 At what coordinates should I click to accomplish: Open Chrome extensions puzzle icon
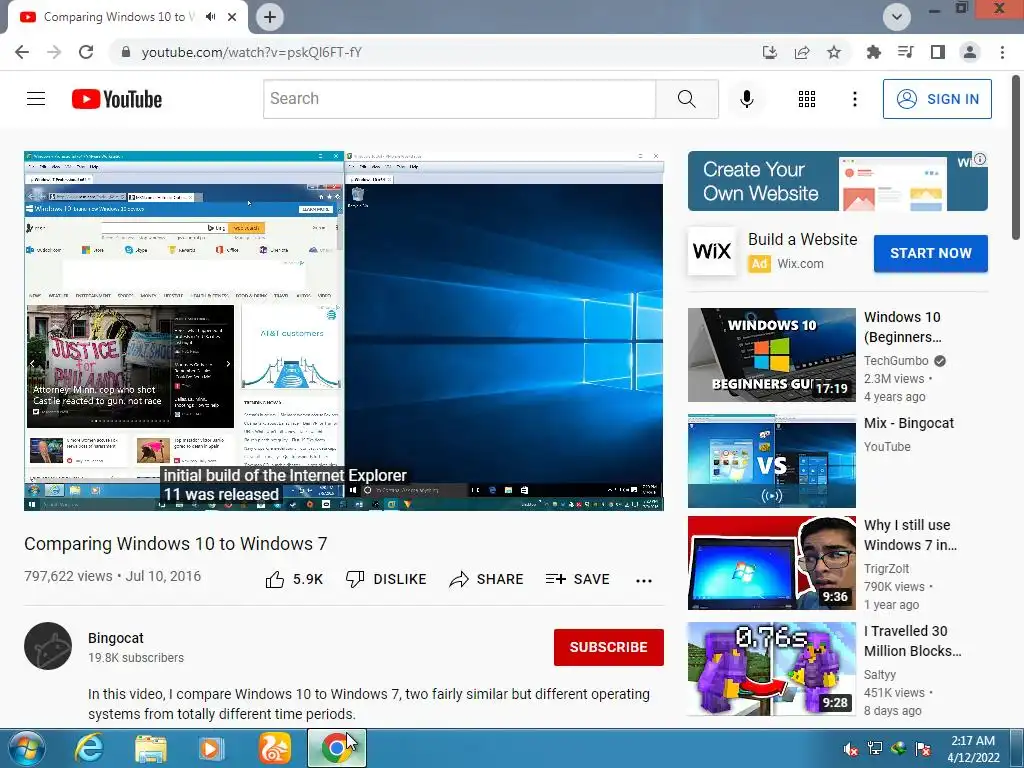pyautogui.click(x=873, y=52)
